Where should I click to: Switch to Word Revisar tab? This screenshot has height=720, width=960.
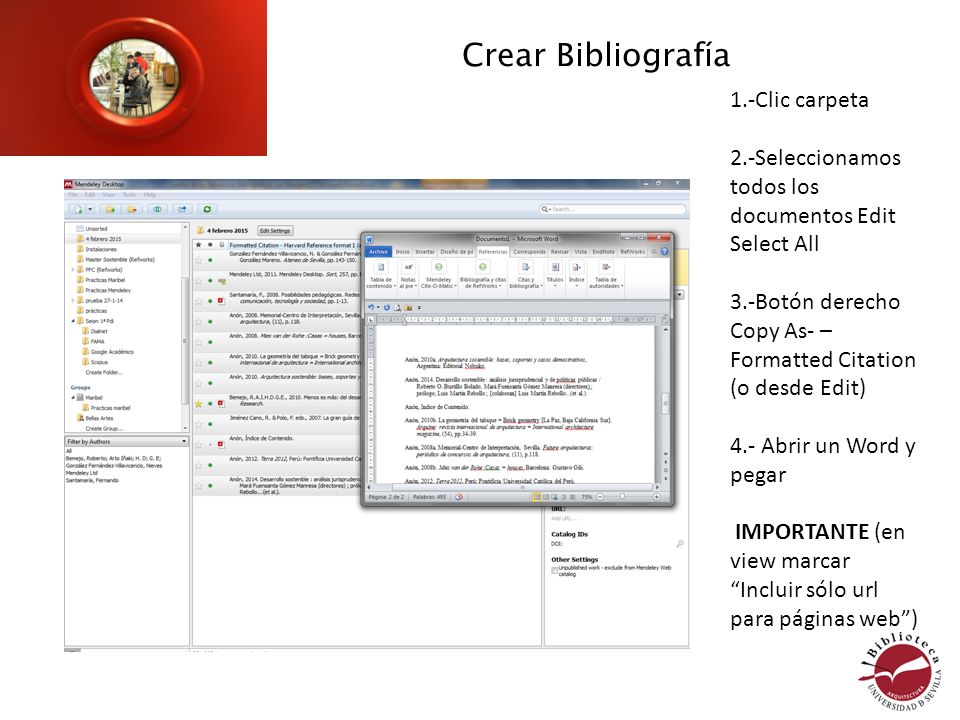(560, 252)
